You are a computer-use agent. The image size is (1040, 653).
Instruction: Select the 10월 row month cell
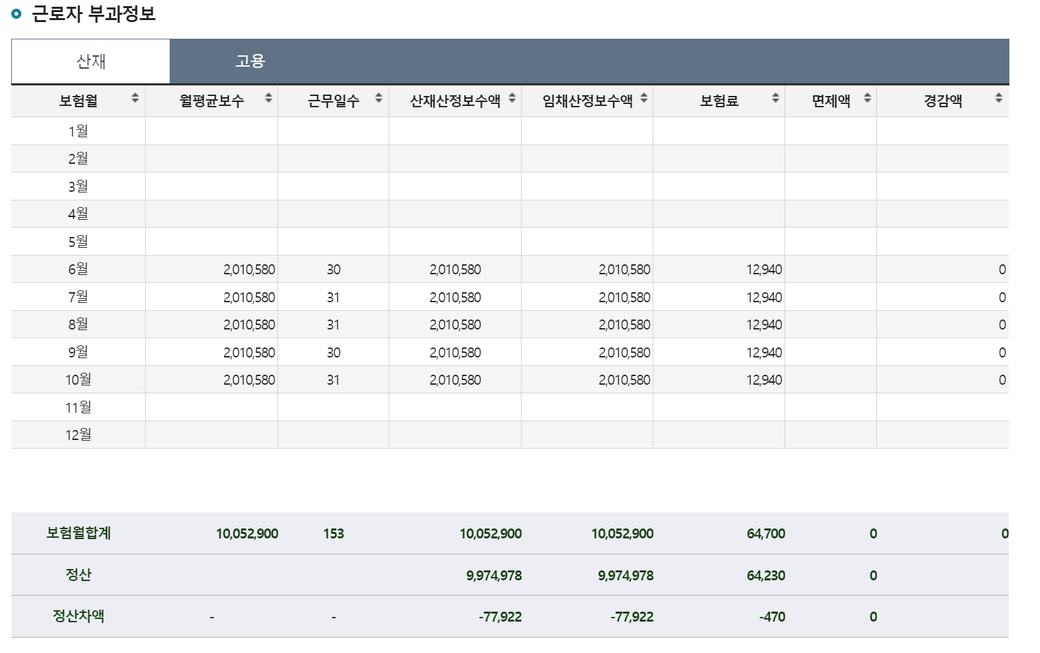[78, 380]
